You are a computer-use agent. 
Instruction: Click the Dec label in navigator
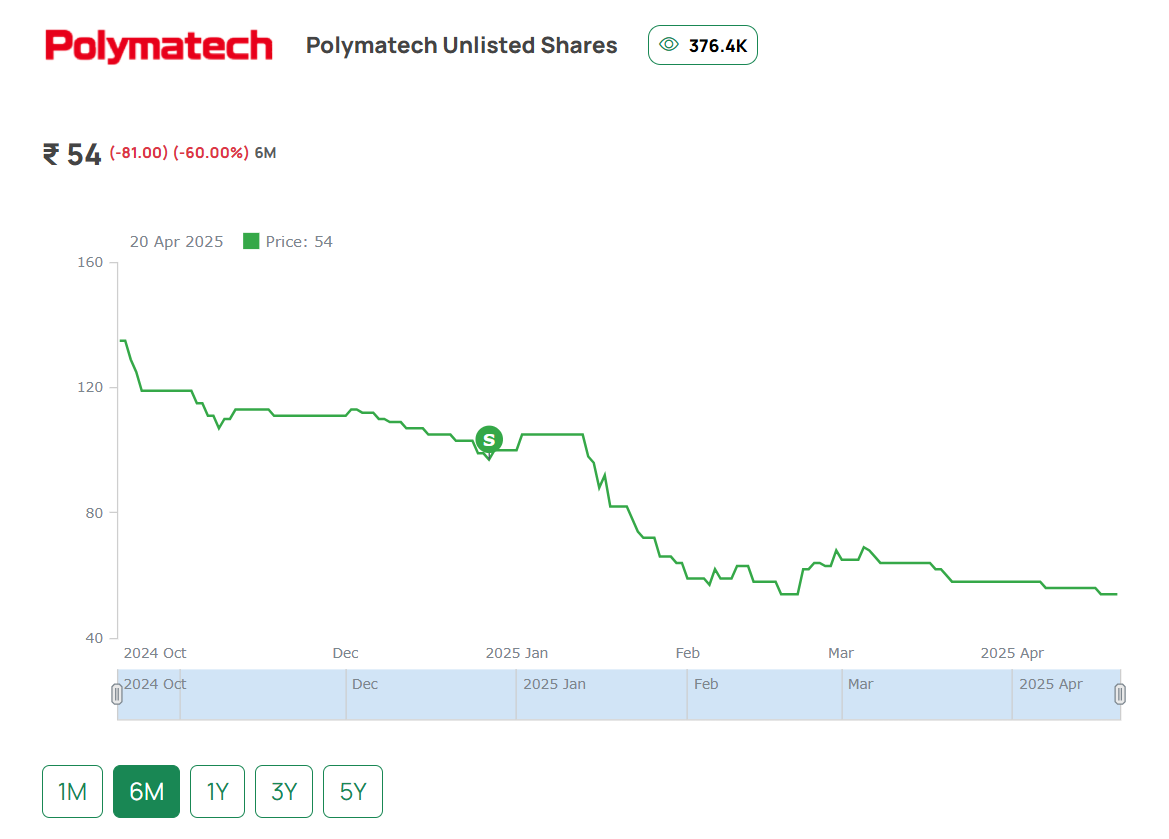tap(365, 684)
